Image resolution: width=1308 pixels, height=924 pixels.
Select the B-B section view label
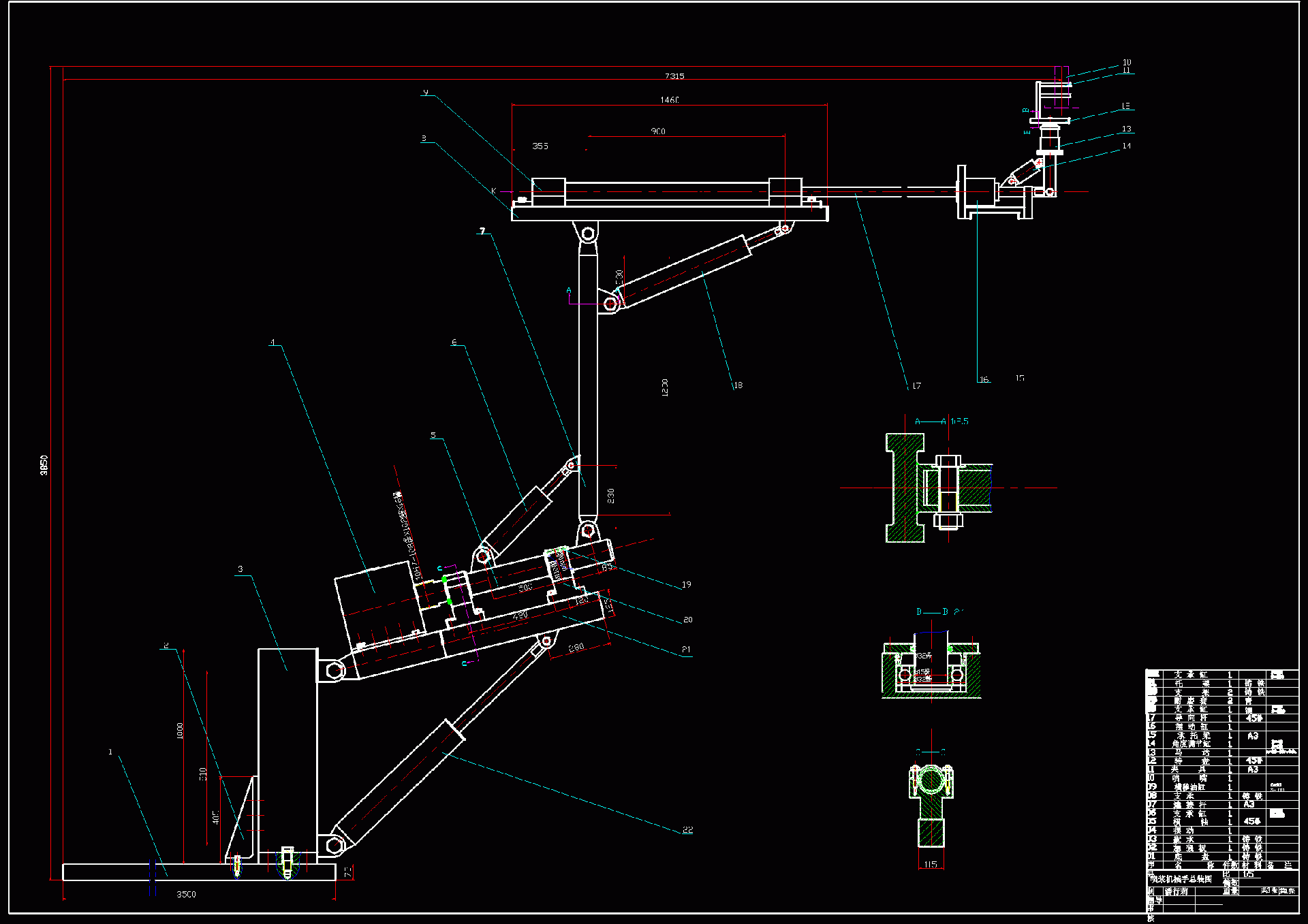coord(932,612)
